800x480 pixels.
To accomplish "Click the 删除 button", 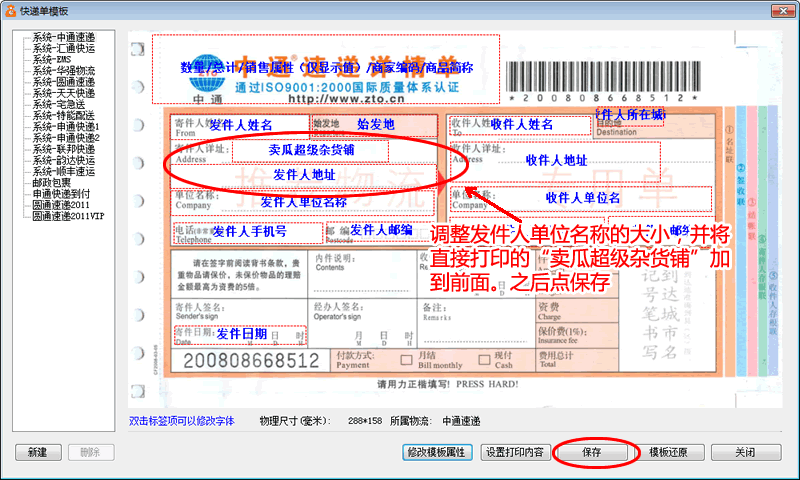I will pos(90,452).
